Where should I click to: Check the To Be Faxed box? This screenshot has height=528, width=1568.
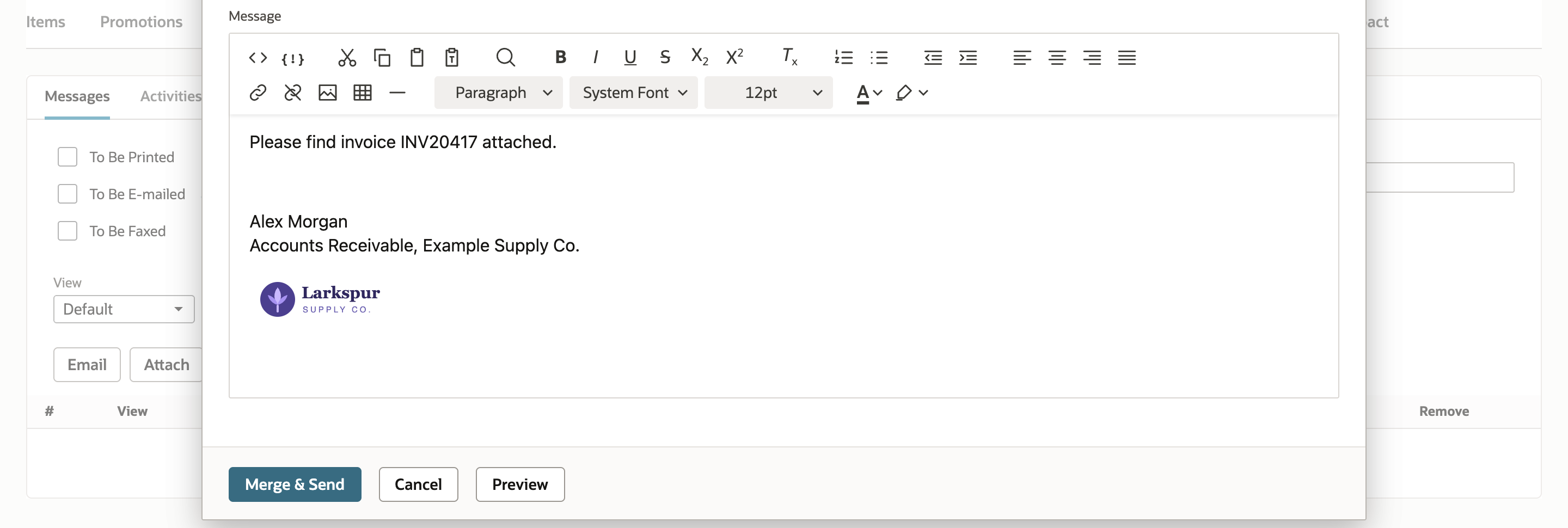pos(67,231)
